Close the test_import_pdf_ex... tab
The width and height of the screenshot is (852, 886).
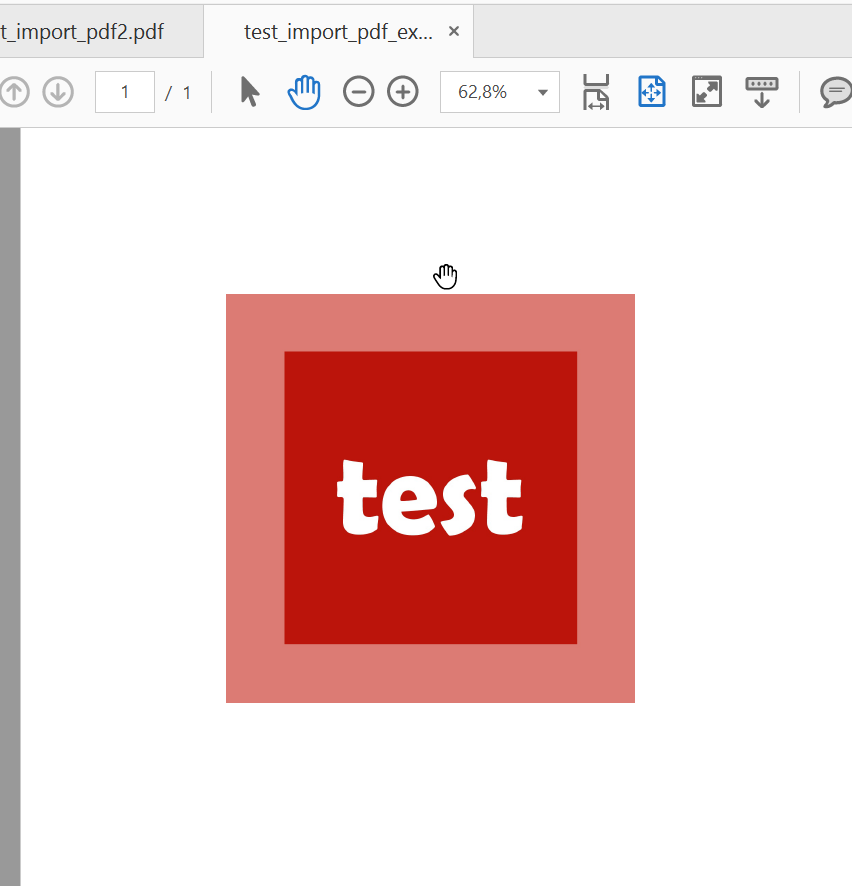tap(454, 31)
